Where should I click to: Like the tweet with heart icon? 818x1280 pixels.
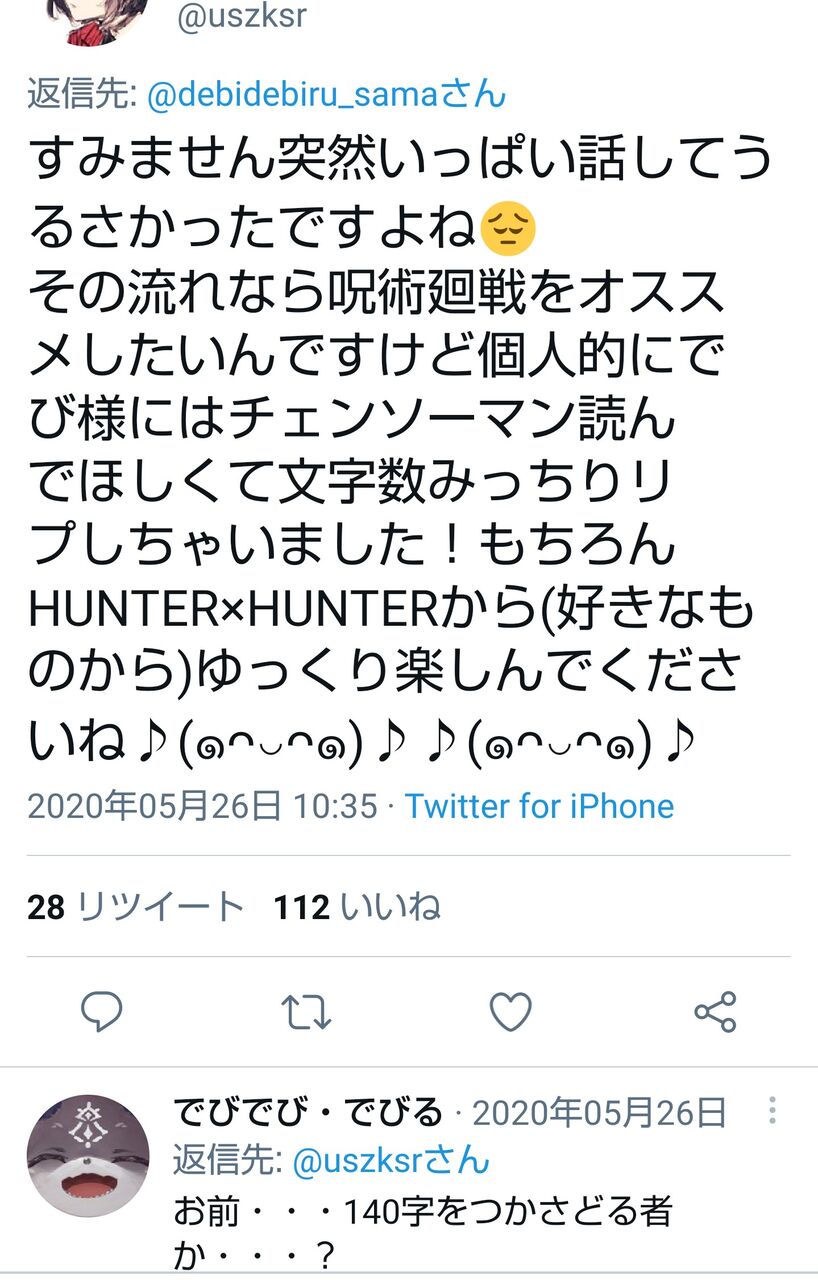pyautogui.click(x=510, y=1012)
